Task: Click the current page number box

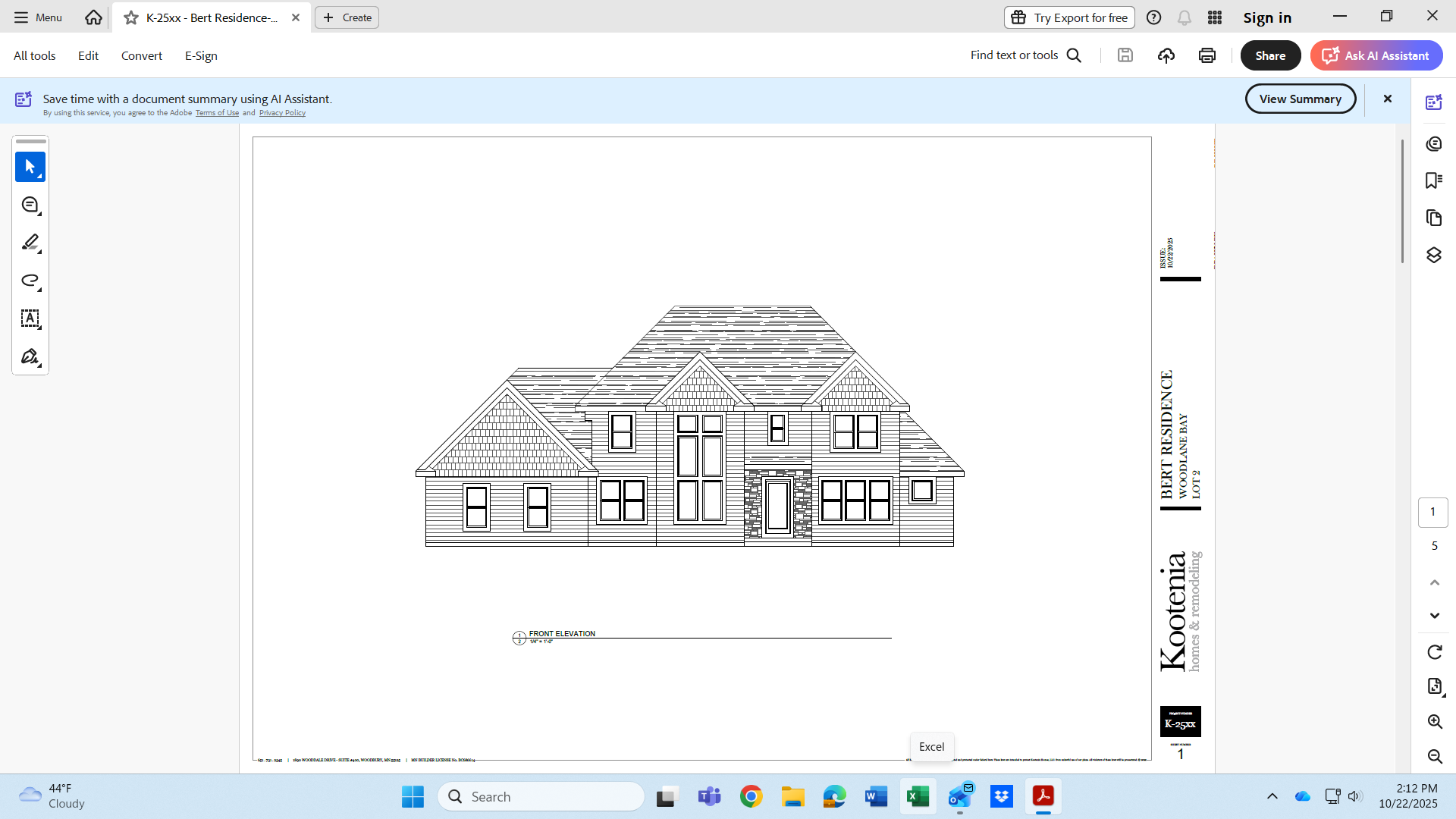Action: tap(1432, 512)
